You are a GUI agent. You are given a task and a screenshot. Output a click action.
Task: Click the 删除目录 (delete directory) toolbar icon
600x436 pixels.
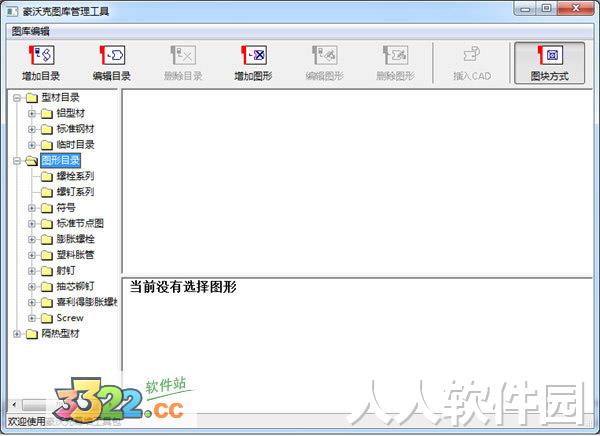click(x=183, y=63)
